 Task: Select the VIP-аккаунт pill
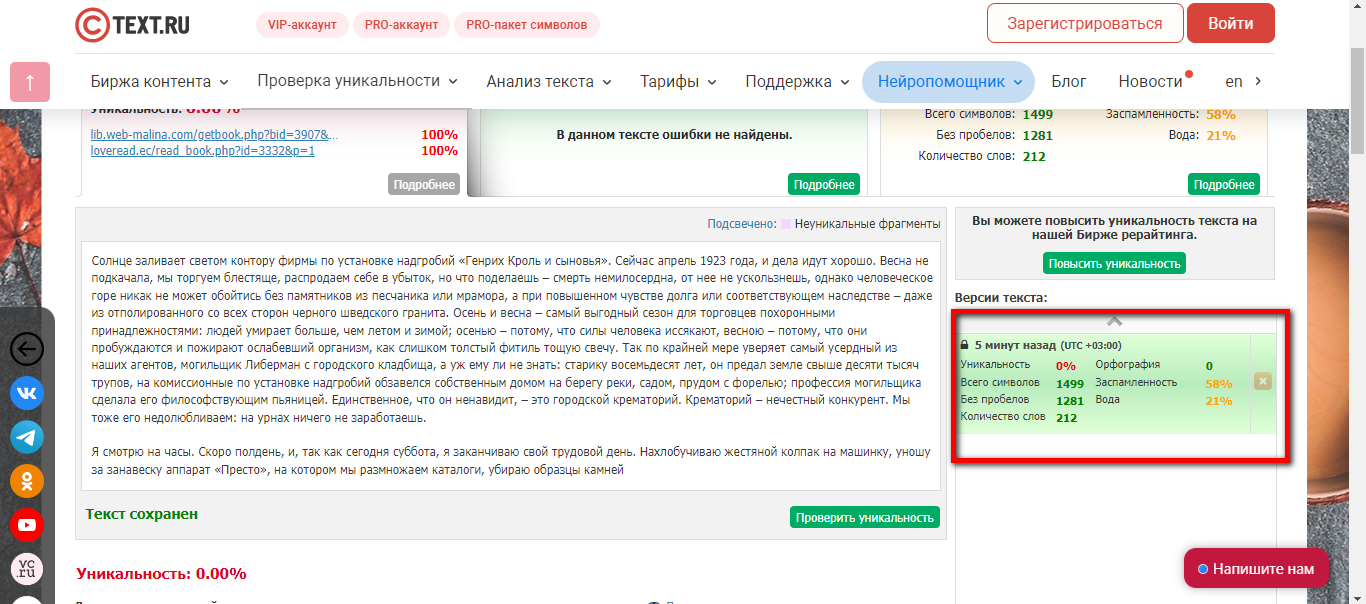[302, 25]
